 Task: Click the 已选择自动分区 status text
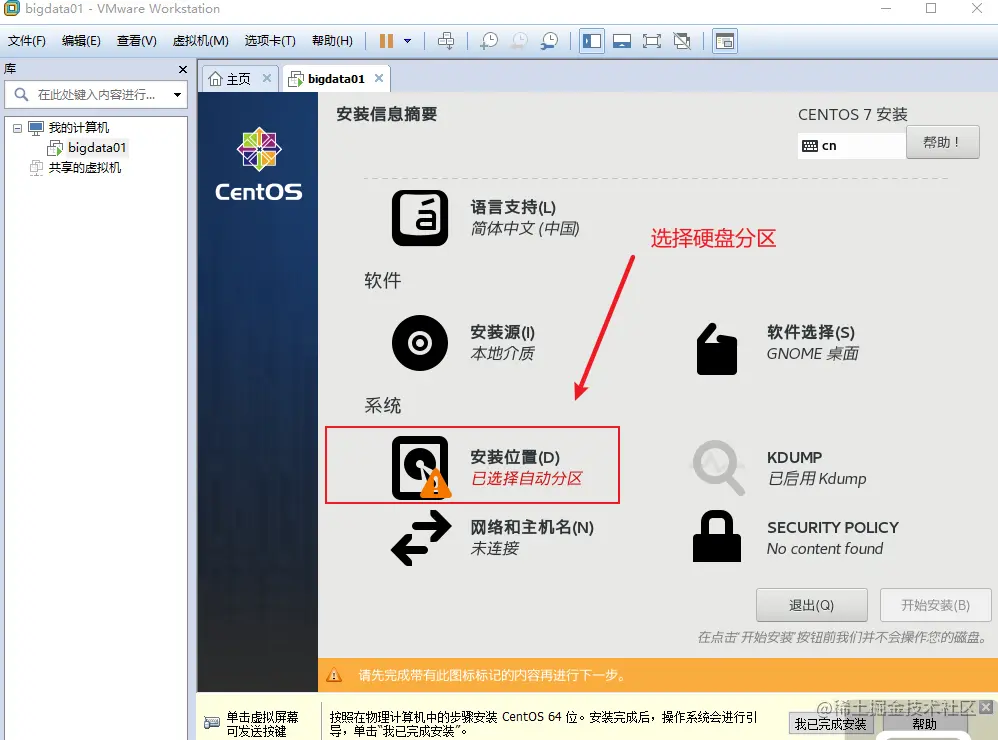[x=526, y=478]
